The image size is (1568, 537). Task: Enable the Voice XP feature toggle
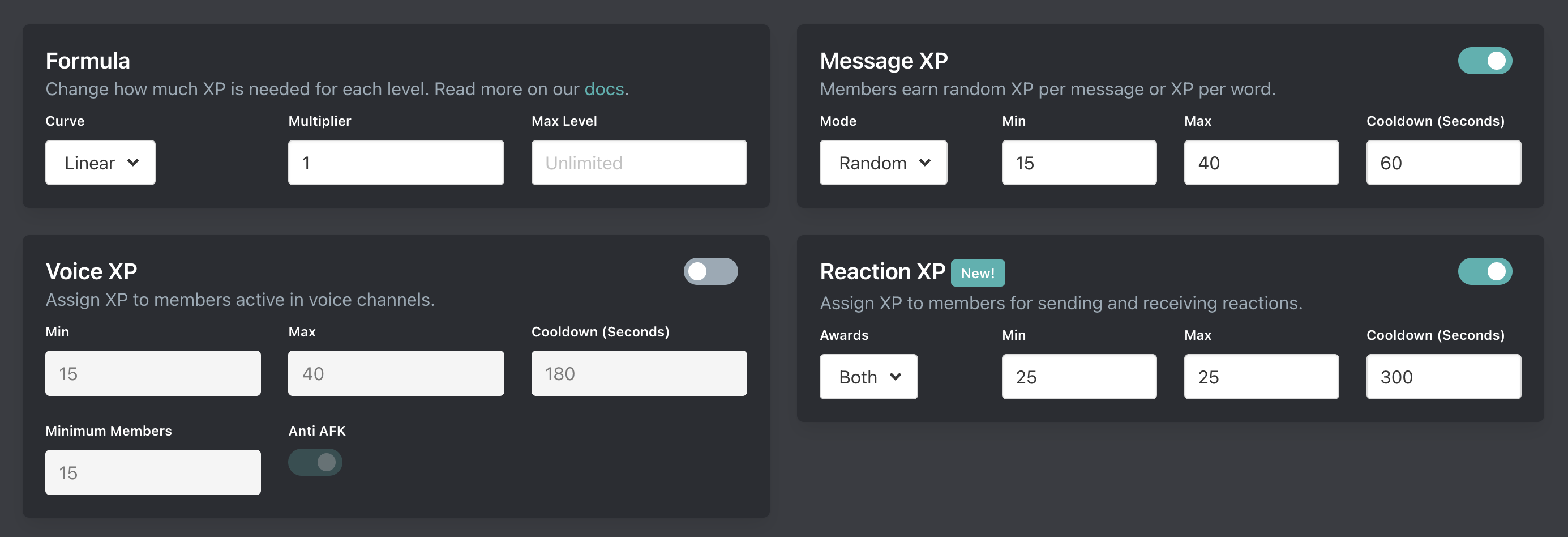[710, 271]
